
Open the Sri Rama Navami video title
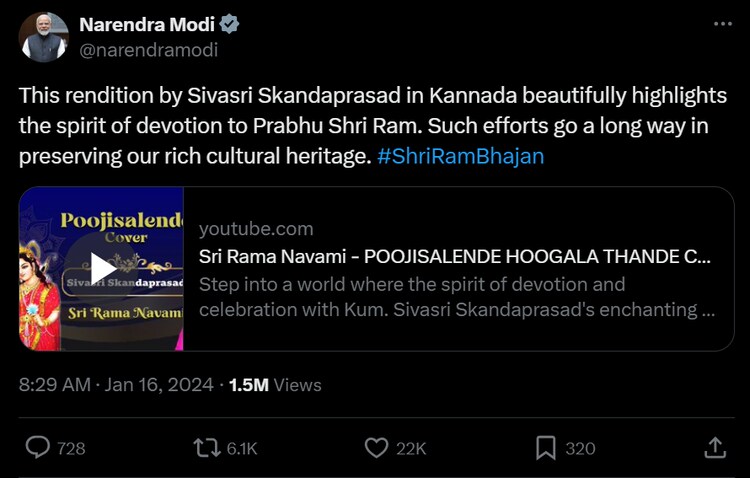tap(455, 256)
